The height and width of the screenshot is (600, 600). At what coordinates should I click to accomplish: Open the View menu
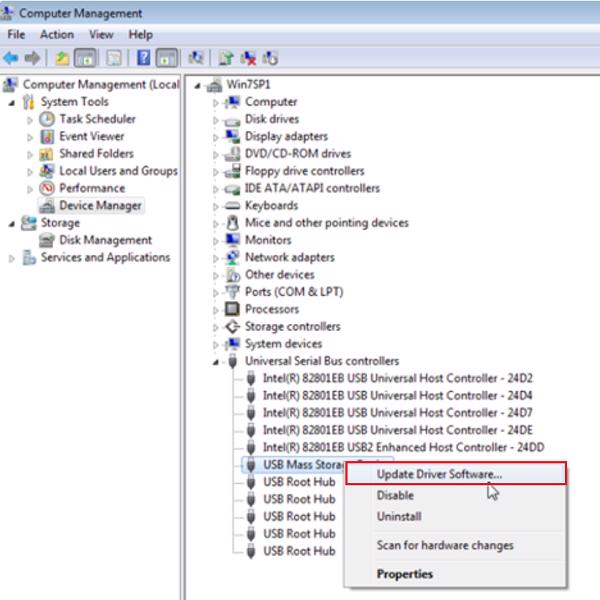pos(101,34)
